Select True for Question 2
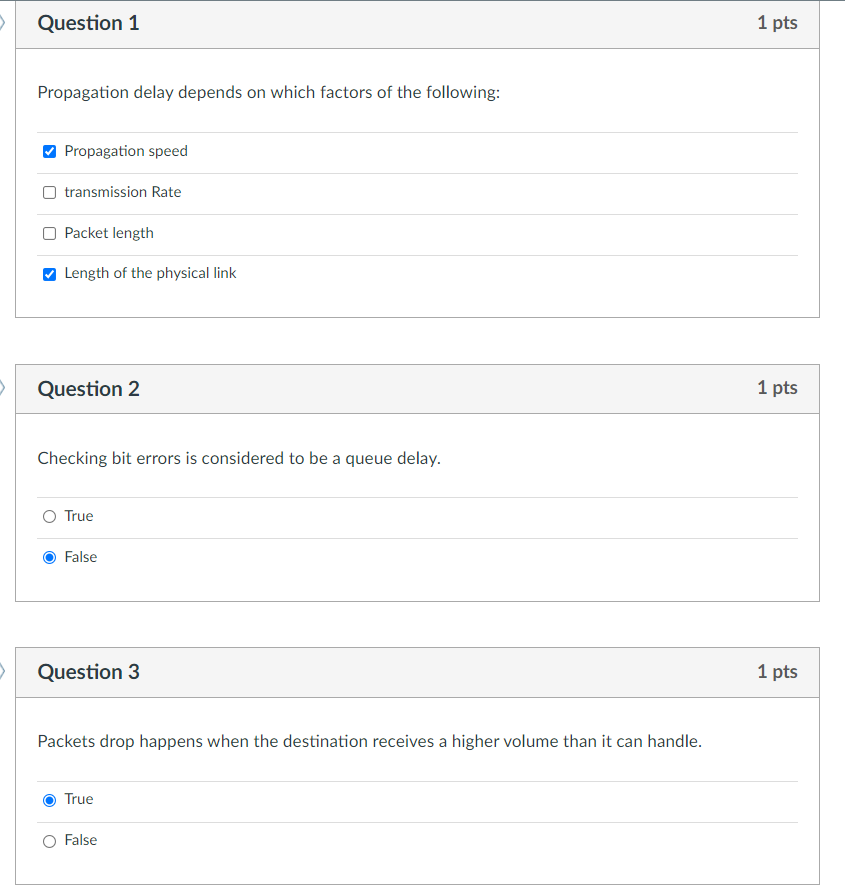 coord(49,516)
